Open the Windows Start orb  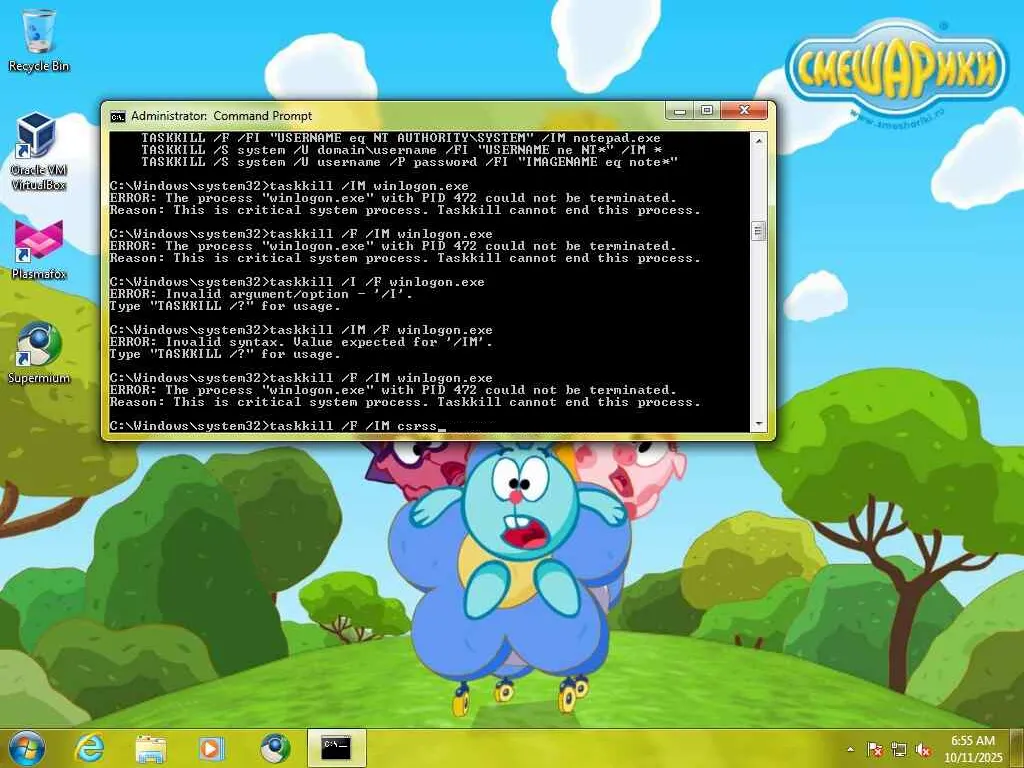pyautogui.click(x=27, y=748)
